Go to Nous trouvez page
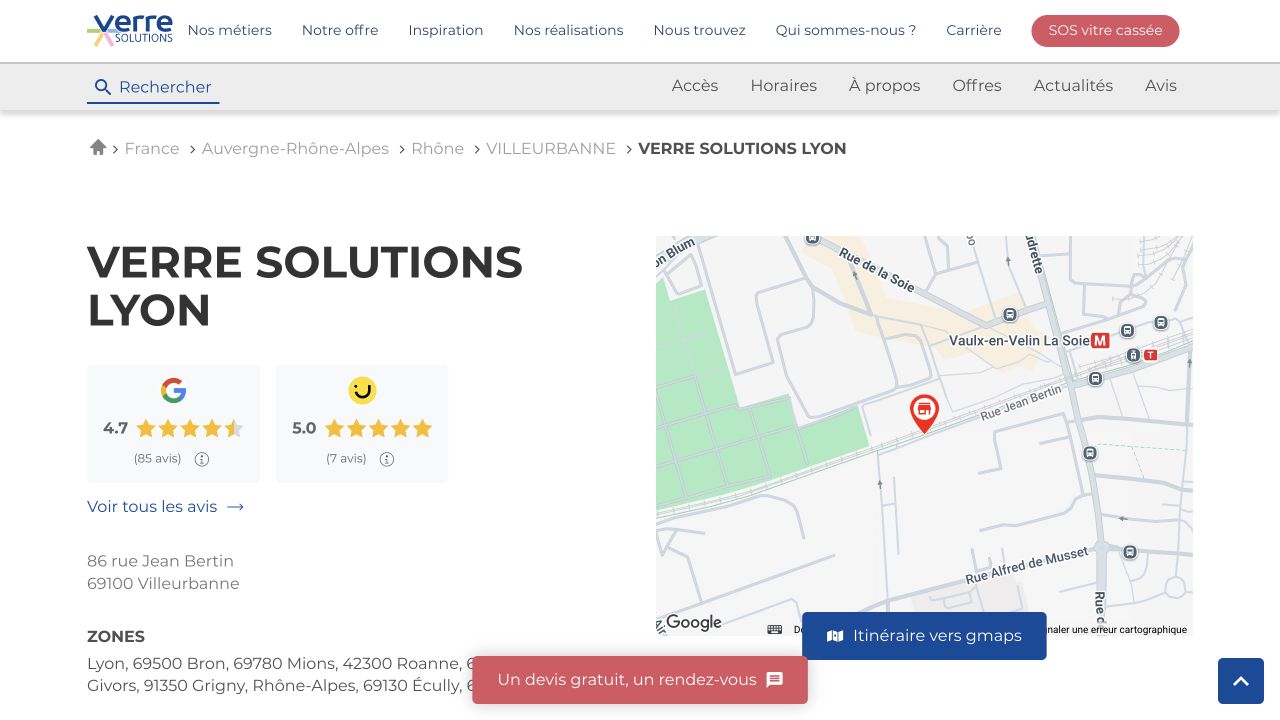 point(700,30)
